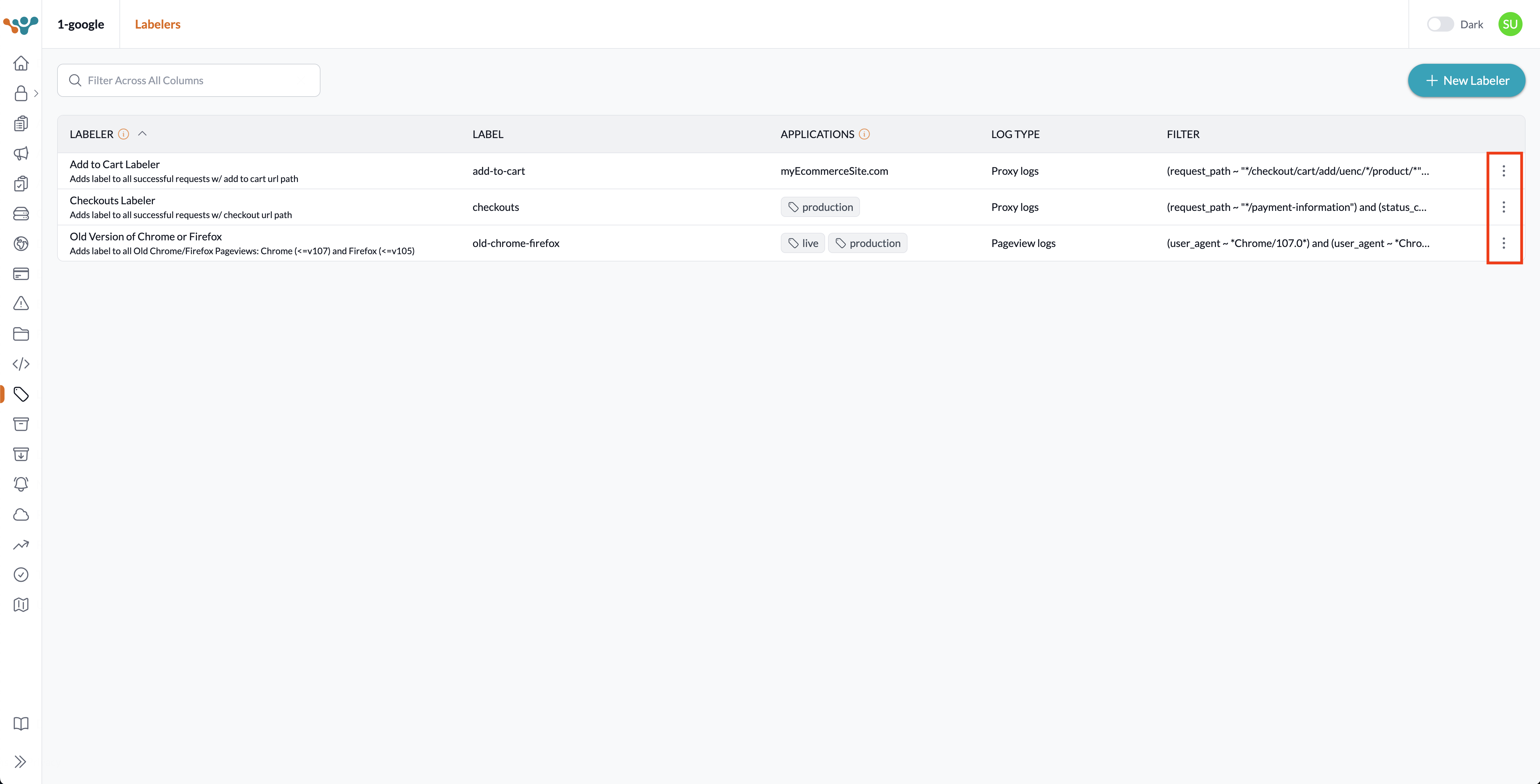Sort by LABELER column arrow
Image resolution: width=1540 pixels, height=784 pixels.
142,134
